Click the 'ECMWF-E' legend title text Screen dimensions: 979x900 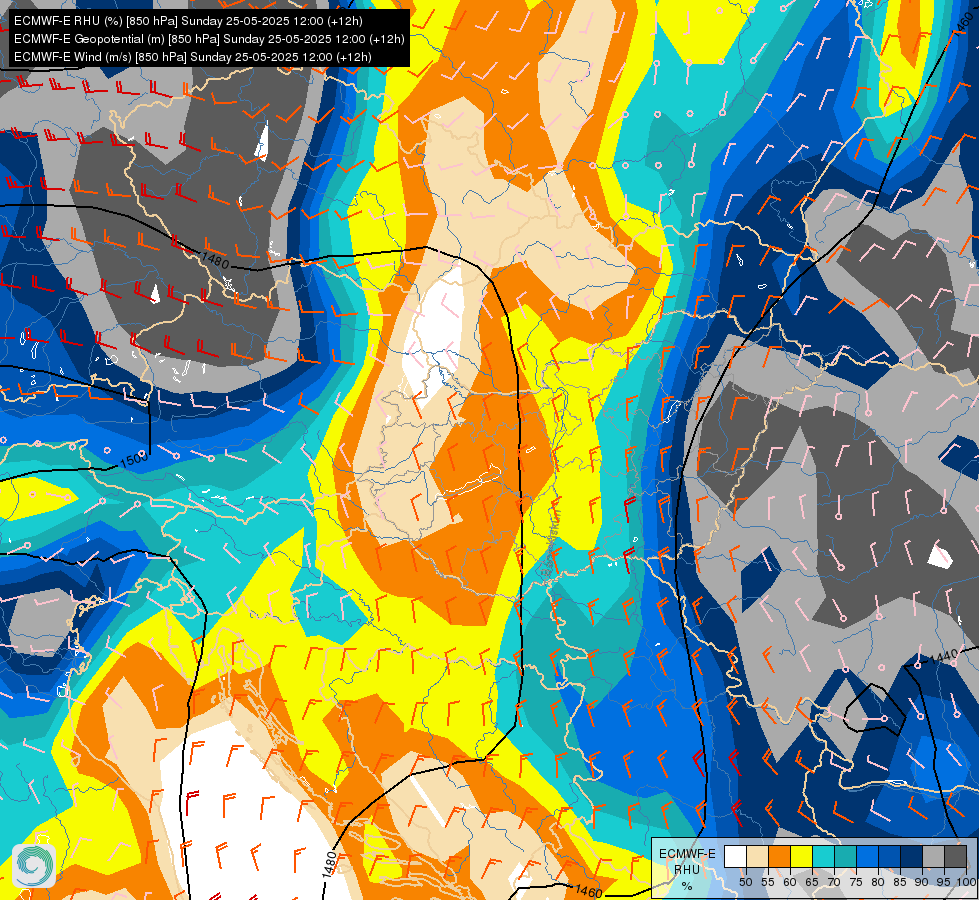(687, 854)
